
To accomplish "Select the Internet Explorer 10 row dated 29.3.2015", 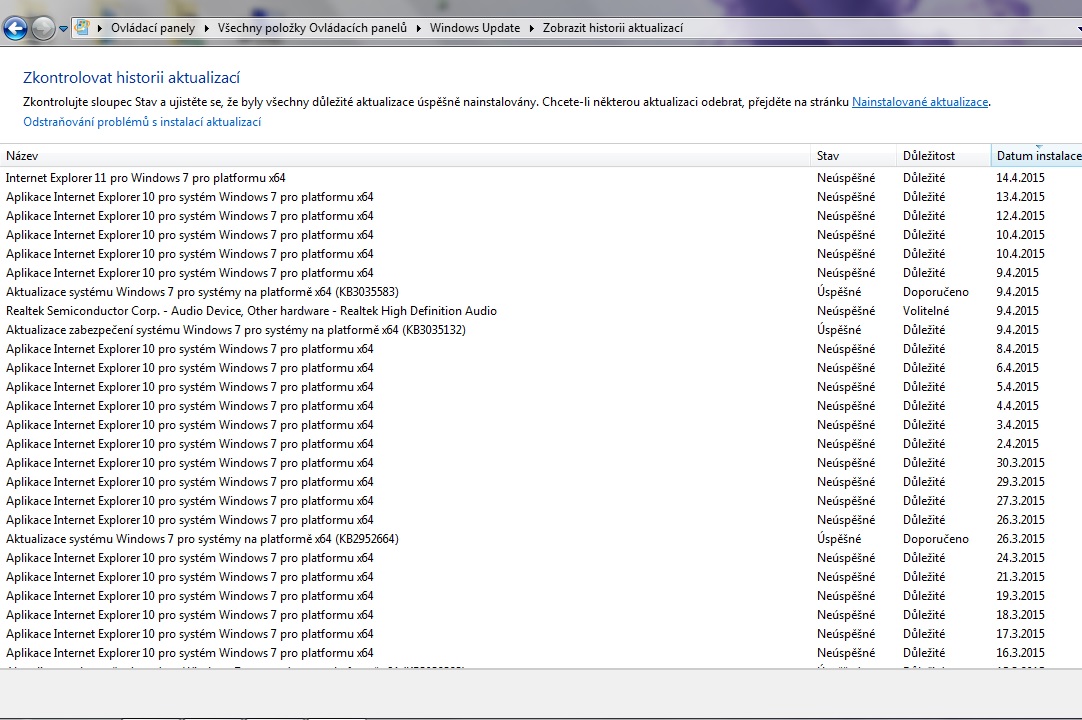I will pos(541,482).
